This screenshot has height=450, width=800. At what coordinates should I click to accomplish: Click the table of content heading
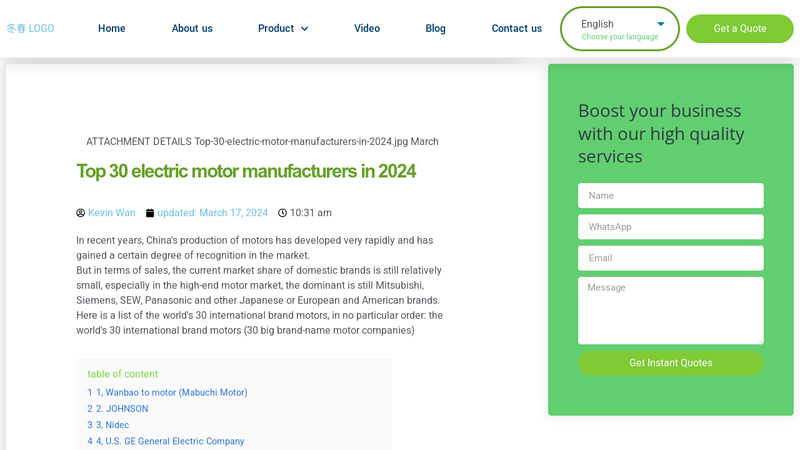point(122,374)
